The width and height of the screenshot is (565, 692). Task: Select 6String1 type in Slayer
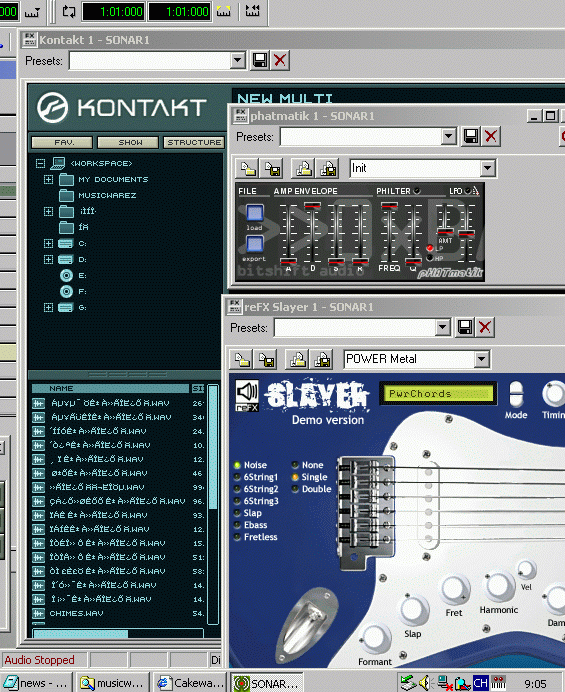tap(256, 477)
